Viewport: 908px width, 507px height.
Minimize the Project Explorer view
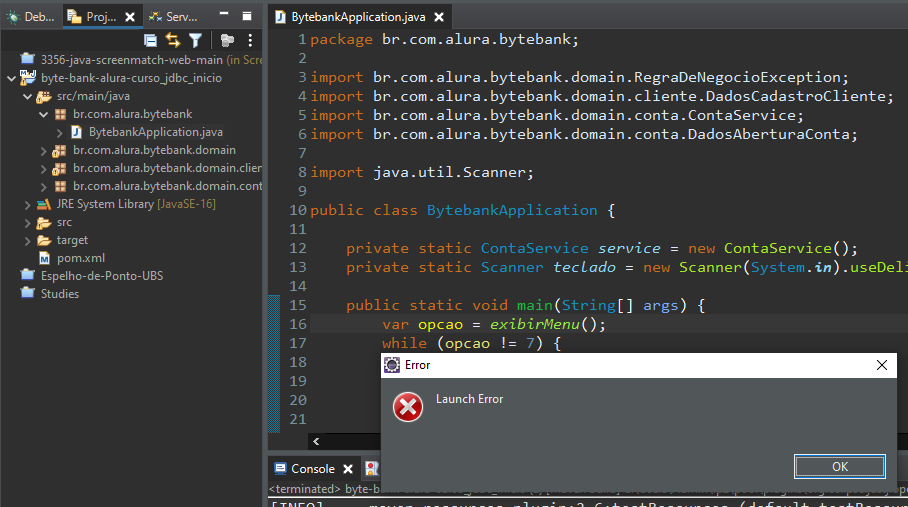(x=224, y=14)
